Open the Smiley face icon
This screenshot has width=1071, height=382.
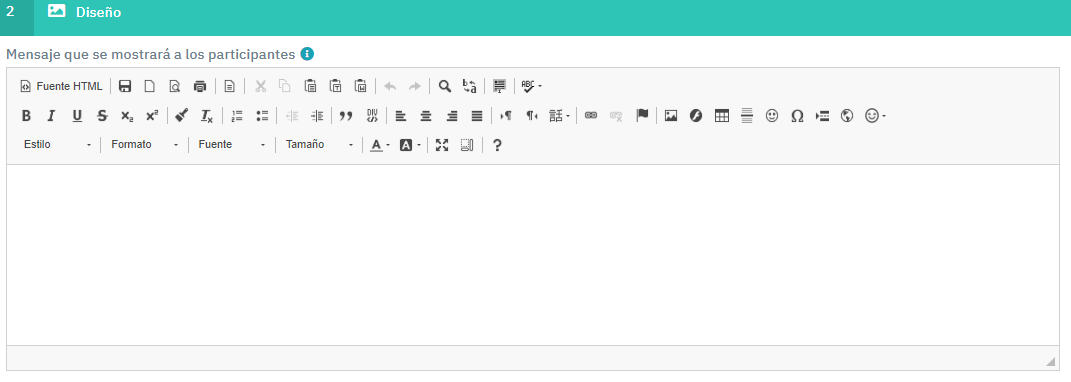point(772,115)
